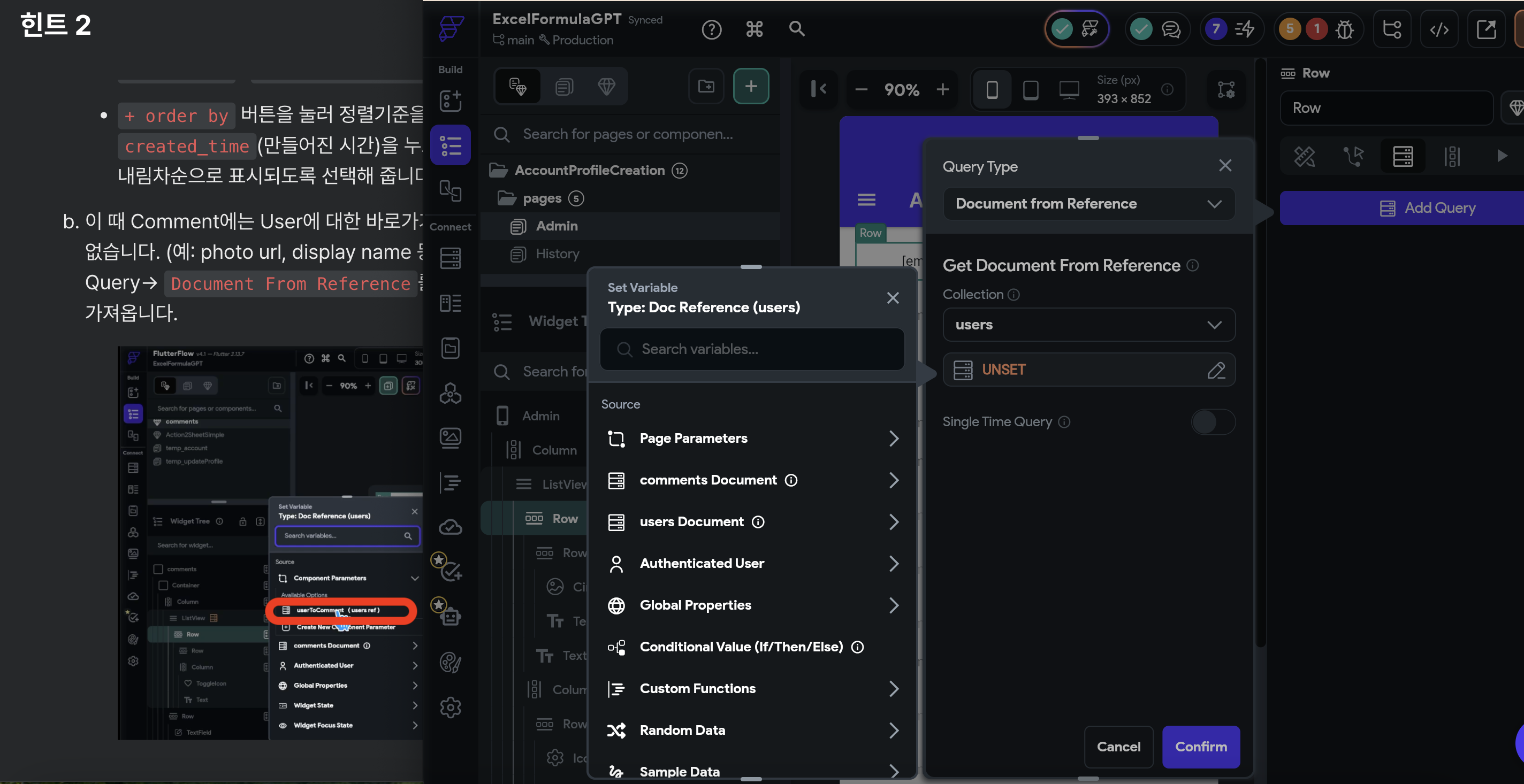Click the open-in-new-window preview icon
This screenshot has width=1524, height=784.
(x=1485, y=29)
